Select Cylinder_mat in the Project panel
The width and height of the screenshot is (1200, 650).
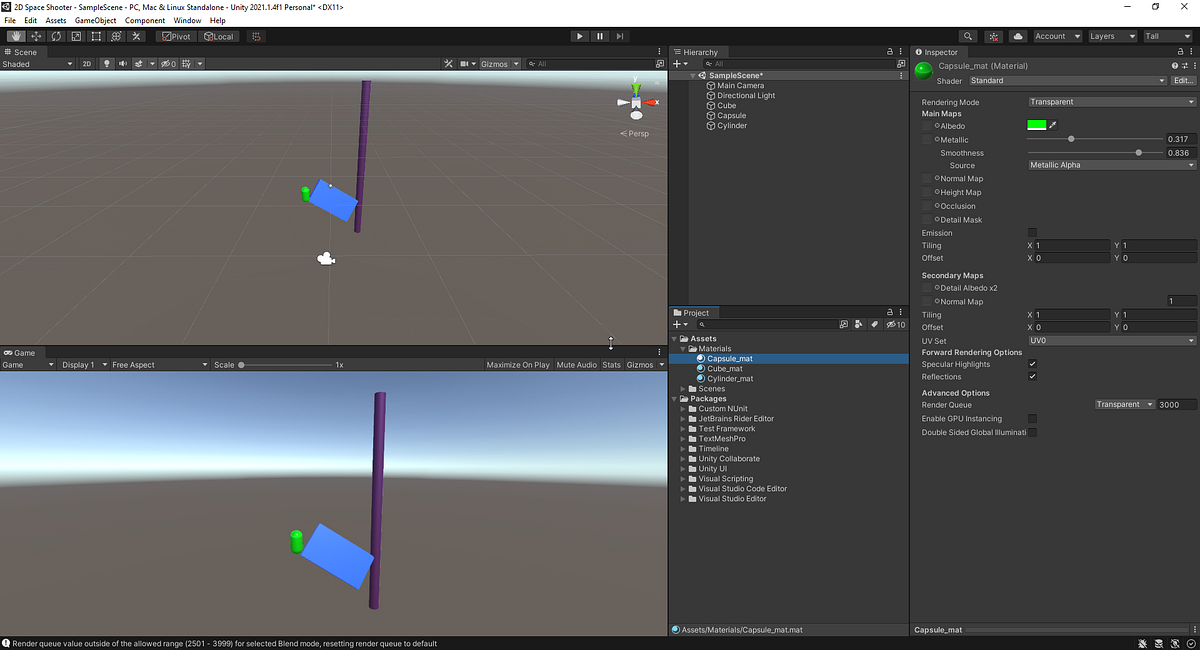[x=730, y=378]
